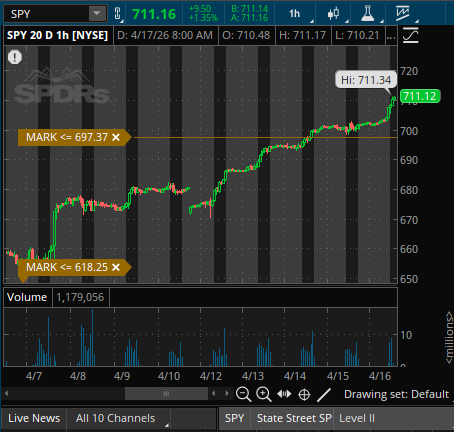Click the 4/12 date axis label
Image resolution: width=454 pixels, height=432 pixels.
(x=211, y=376)
